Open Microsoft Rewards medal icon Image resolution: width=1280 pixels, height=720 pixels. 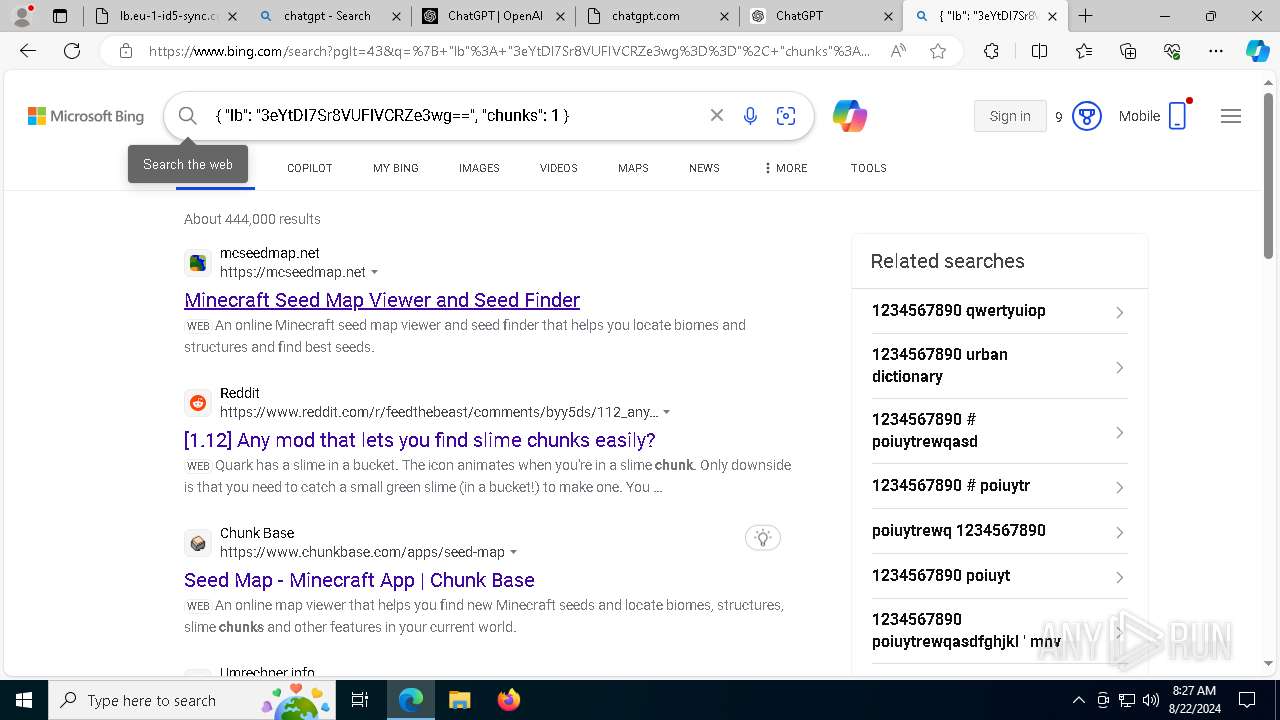(x=1086, y=116)
